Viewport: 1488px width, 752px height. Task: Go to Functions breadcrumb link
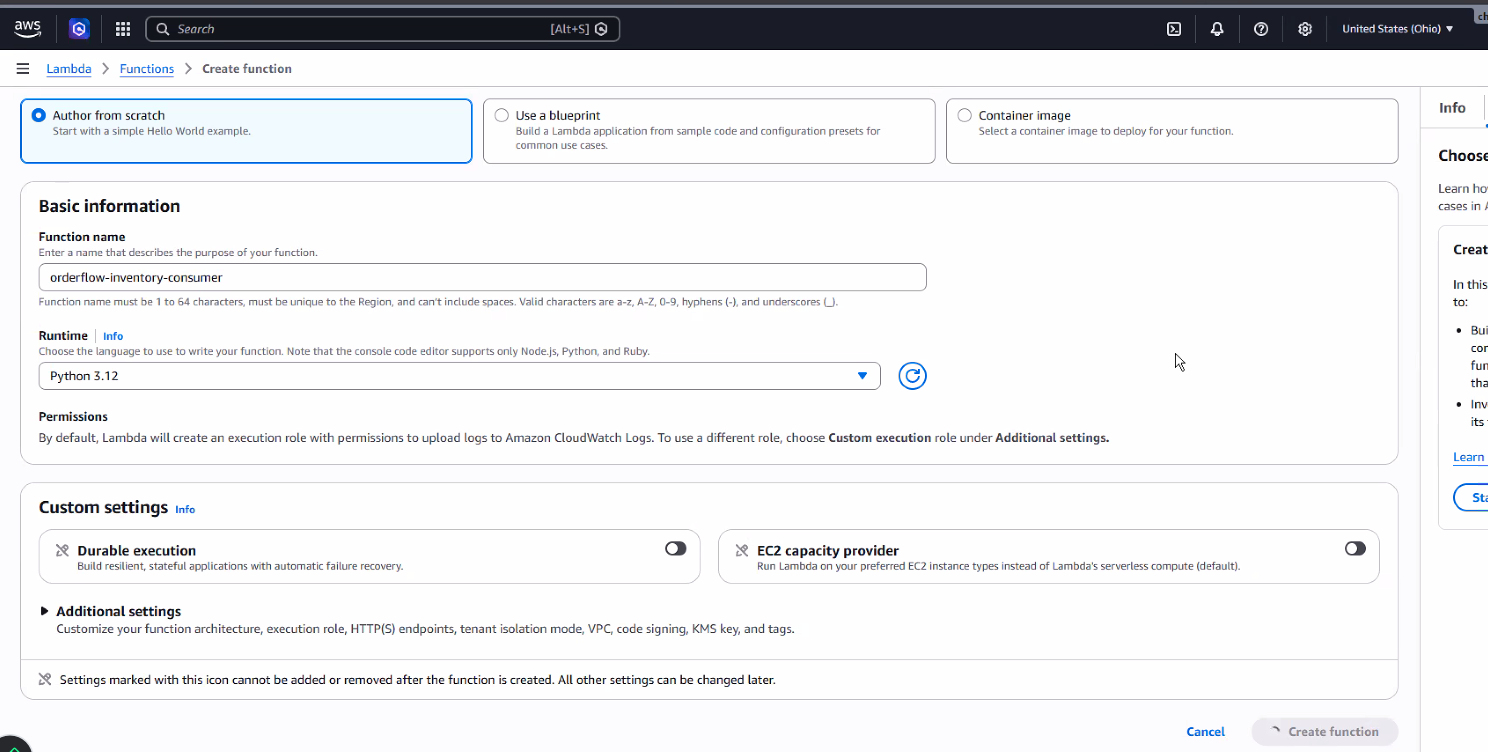(x=147, y=69)
